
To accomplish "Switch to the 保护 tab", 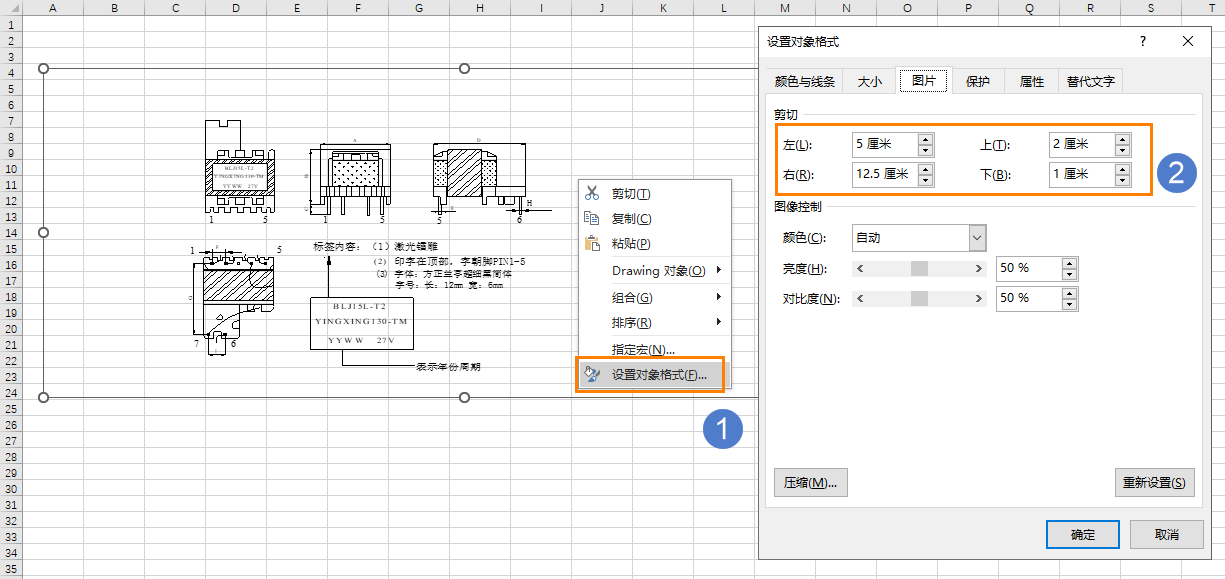I will [977, 82].
